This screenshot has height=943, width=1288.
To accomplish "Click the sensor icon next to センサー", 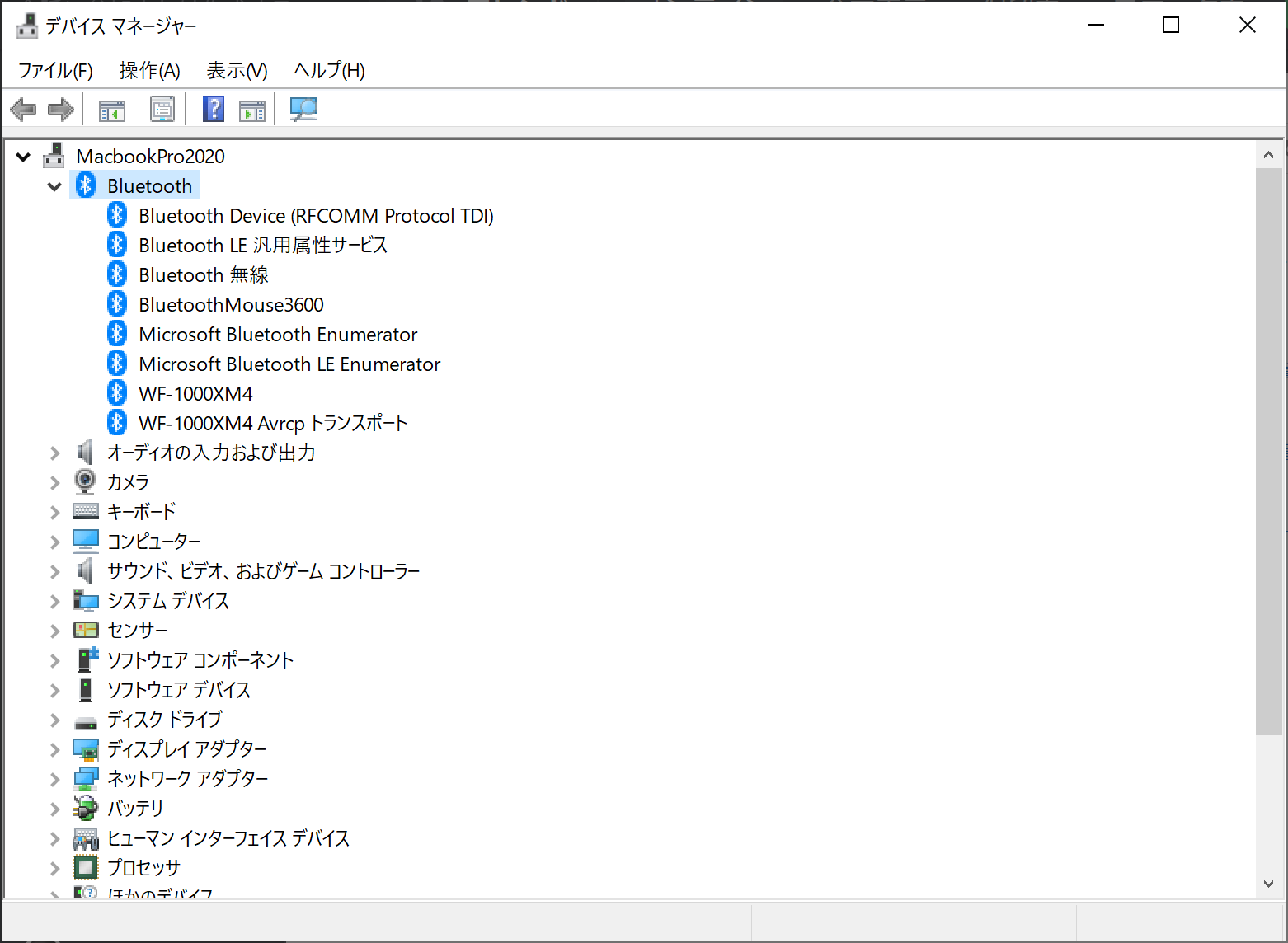I will [x=86, y=630].
